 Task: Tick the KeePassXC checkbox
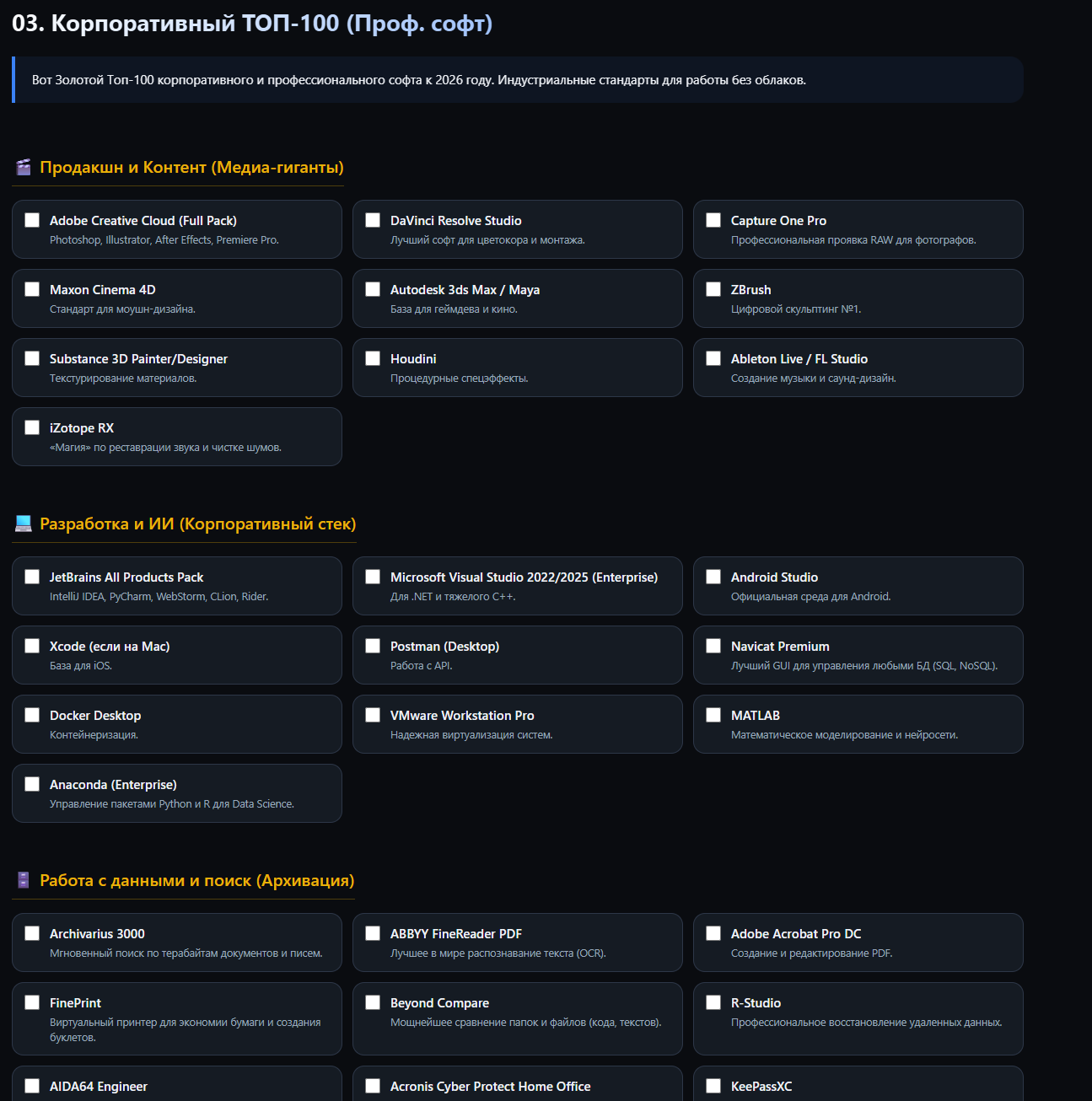713,1086
